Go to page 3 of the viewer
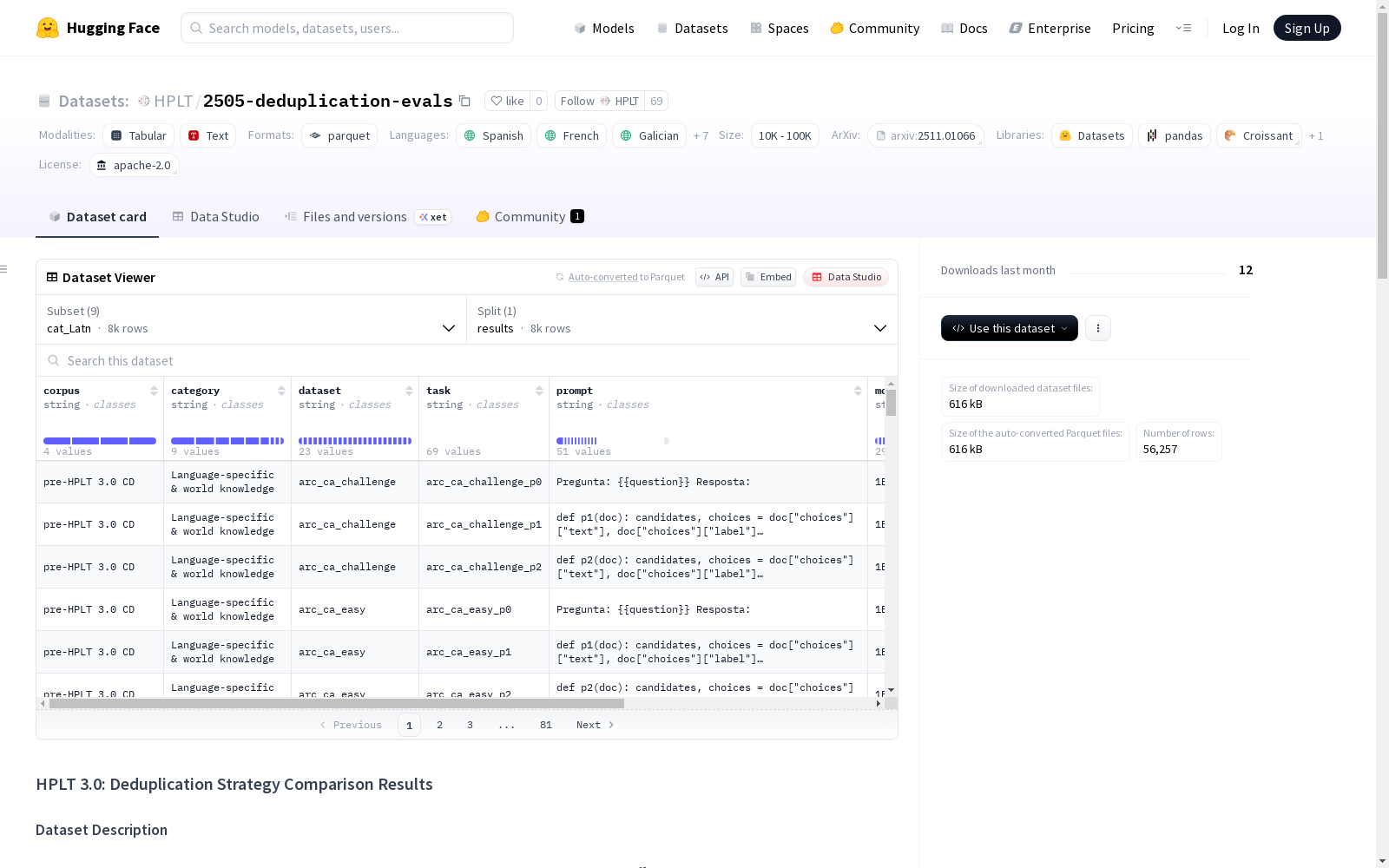The image size is (1389, 868). tap(471, 725)
